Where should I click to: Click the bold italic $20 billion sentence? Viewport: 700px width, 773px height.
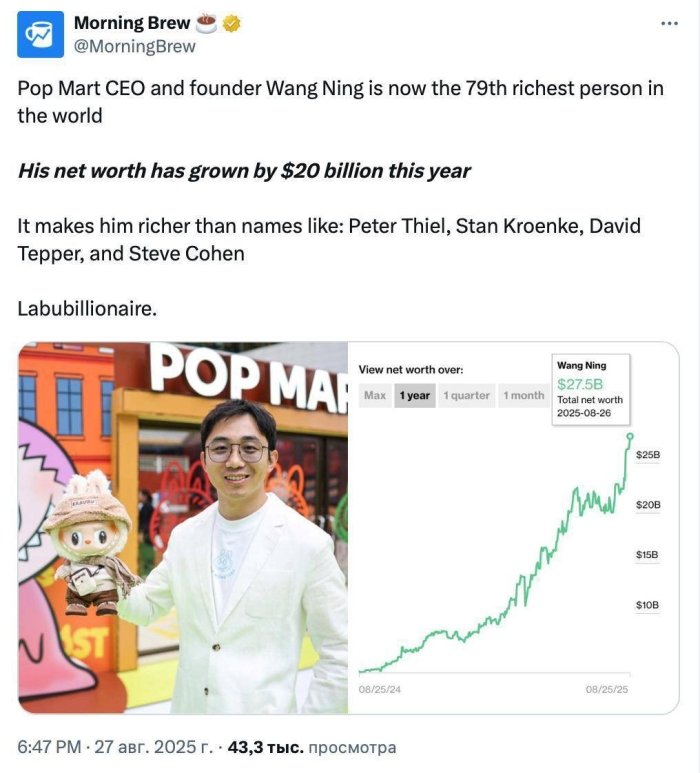pos(244,171)
